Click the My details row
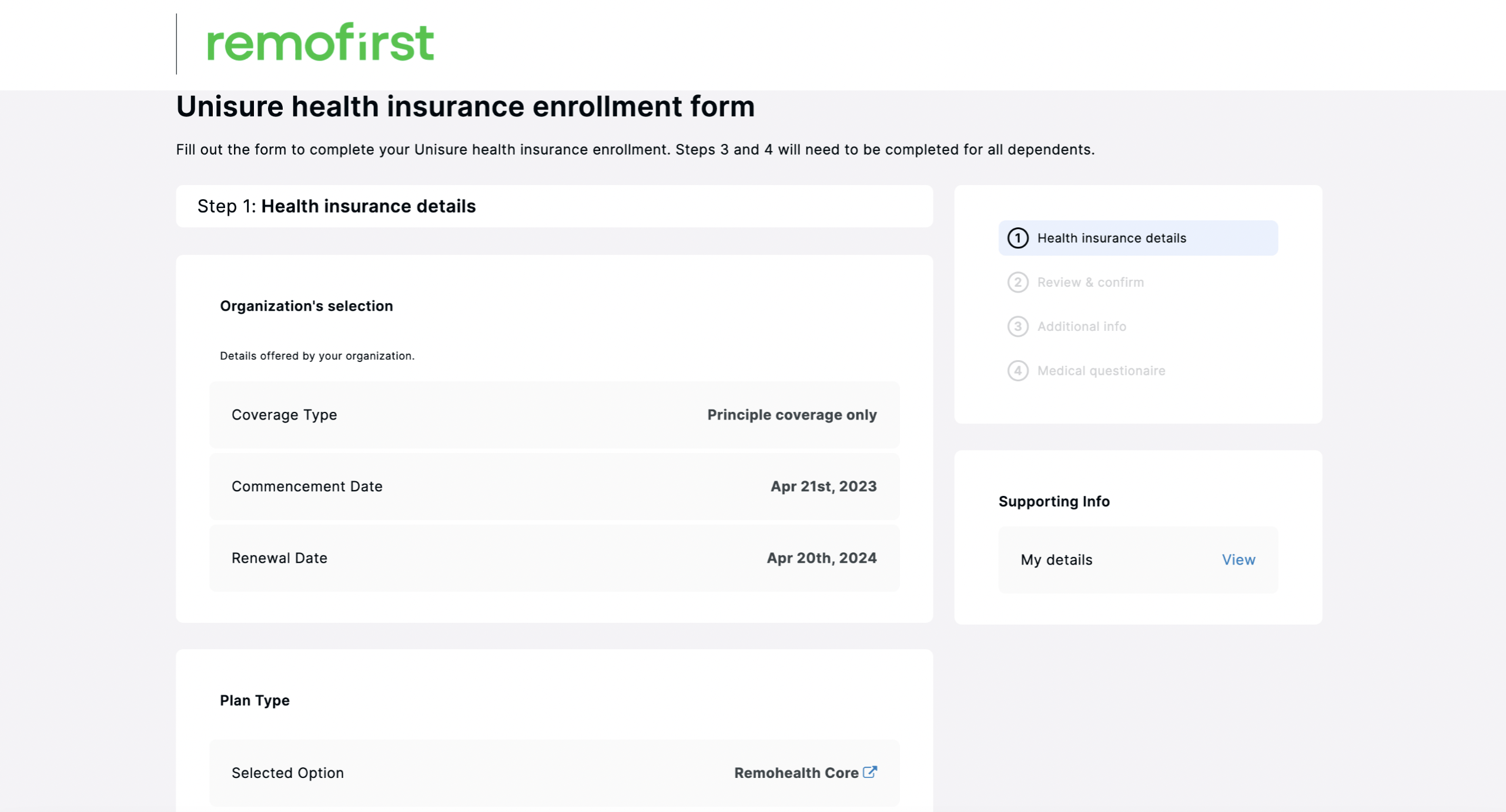Screen dimensions: 1506x812 point(1137,559)
